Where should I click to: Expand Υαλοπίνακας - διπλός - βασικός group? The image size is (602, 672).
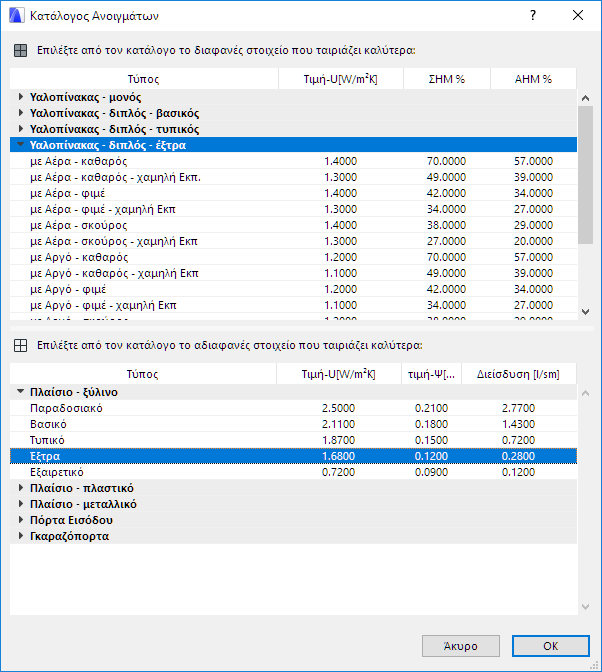click(21, 113)
